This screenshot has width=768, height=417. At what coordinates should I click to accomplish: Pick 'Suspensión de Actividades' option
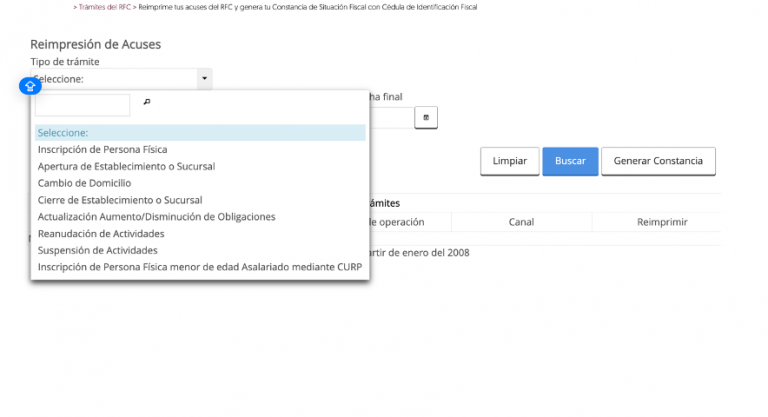point(97,250)
